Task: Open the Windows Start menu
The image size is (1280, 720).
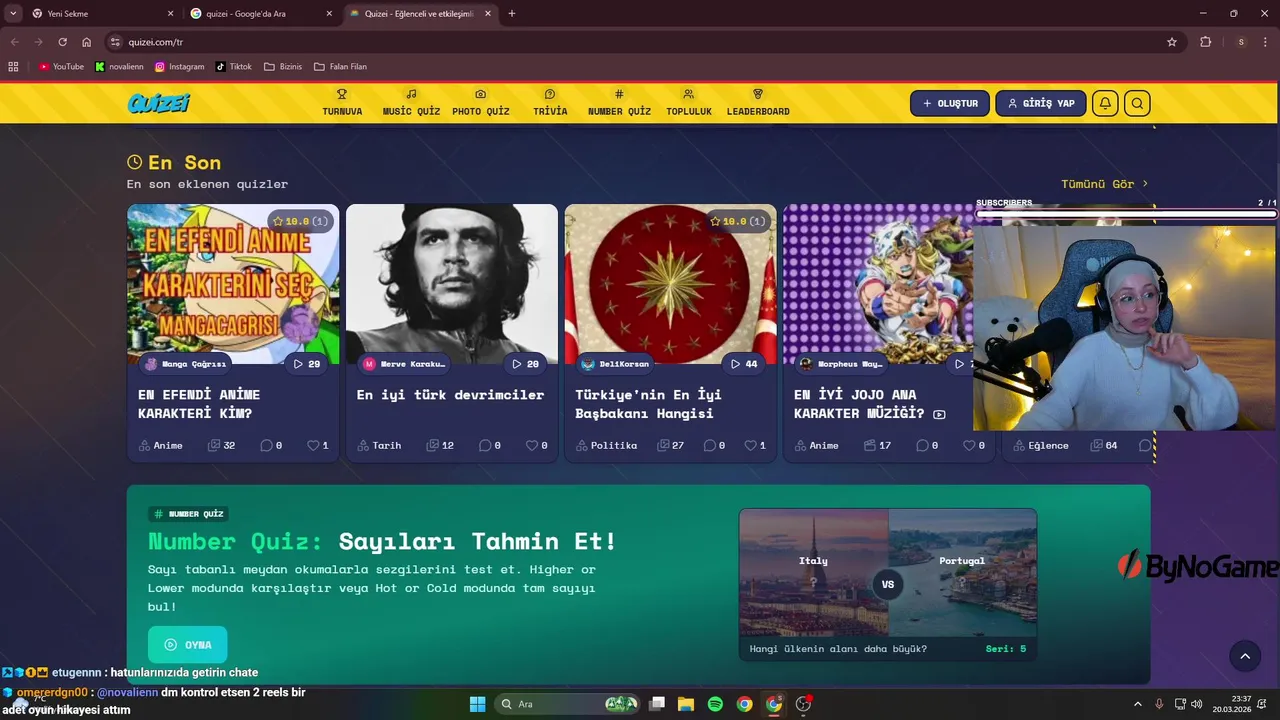Action: pos(477,704)
